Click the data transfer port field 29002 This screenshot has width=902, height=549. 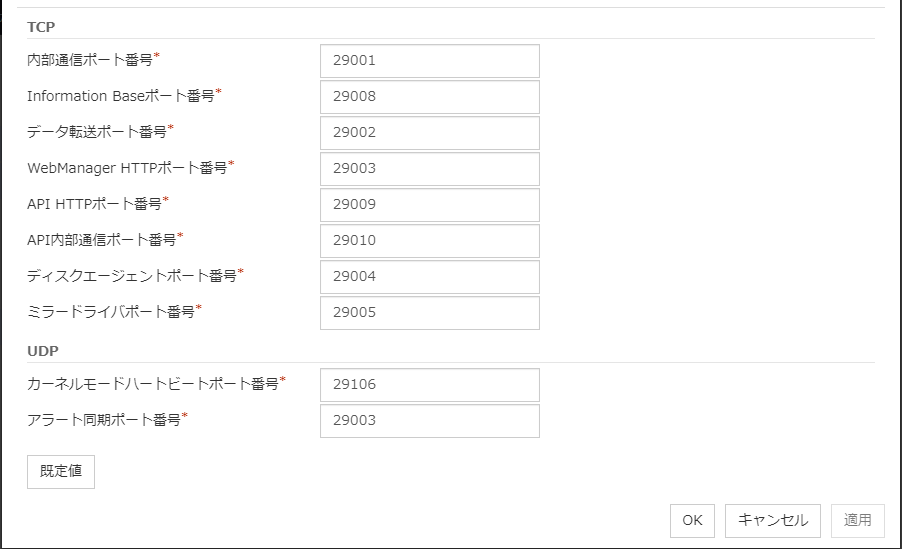click(429, 132)
